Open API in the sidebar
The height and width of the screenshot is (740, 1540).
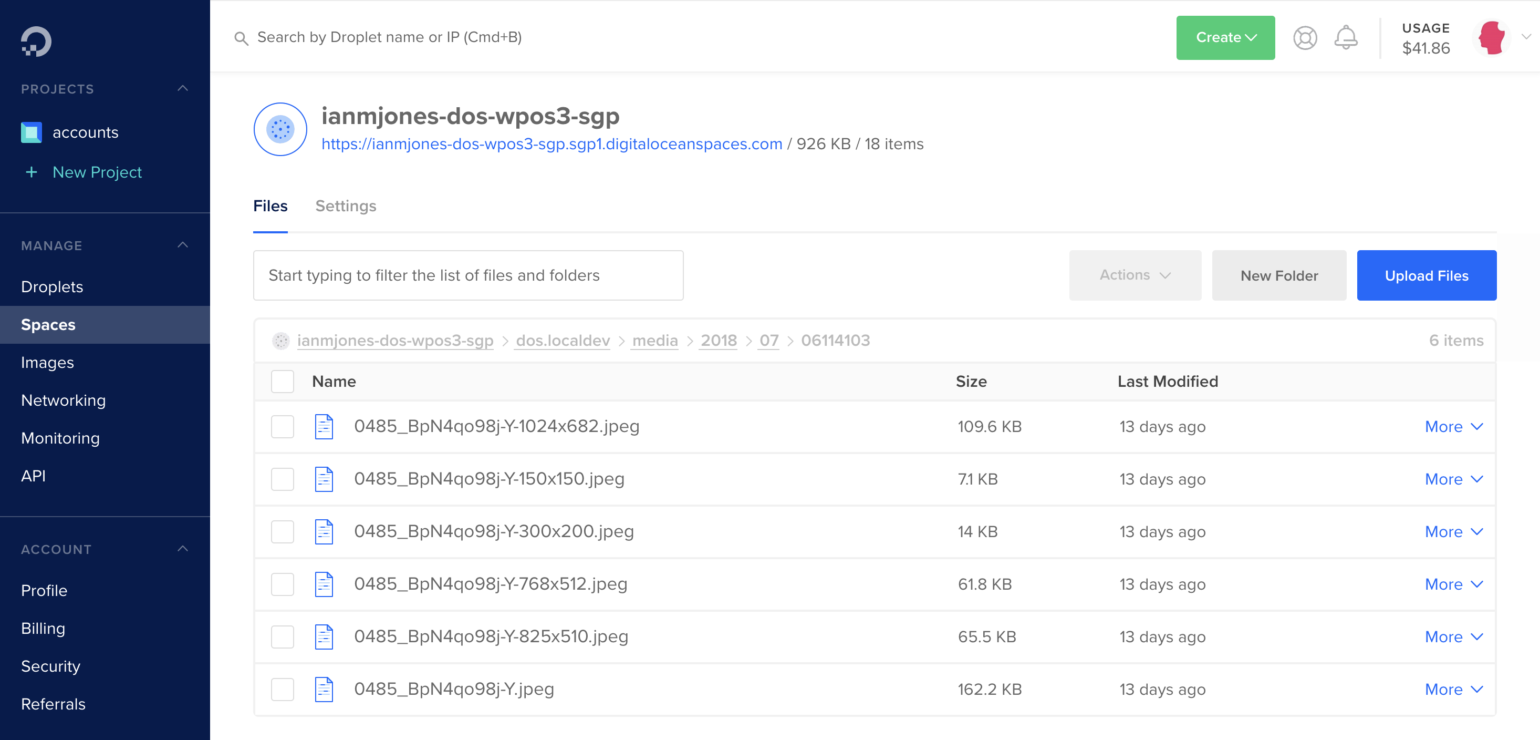click(33, 477)
